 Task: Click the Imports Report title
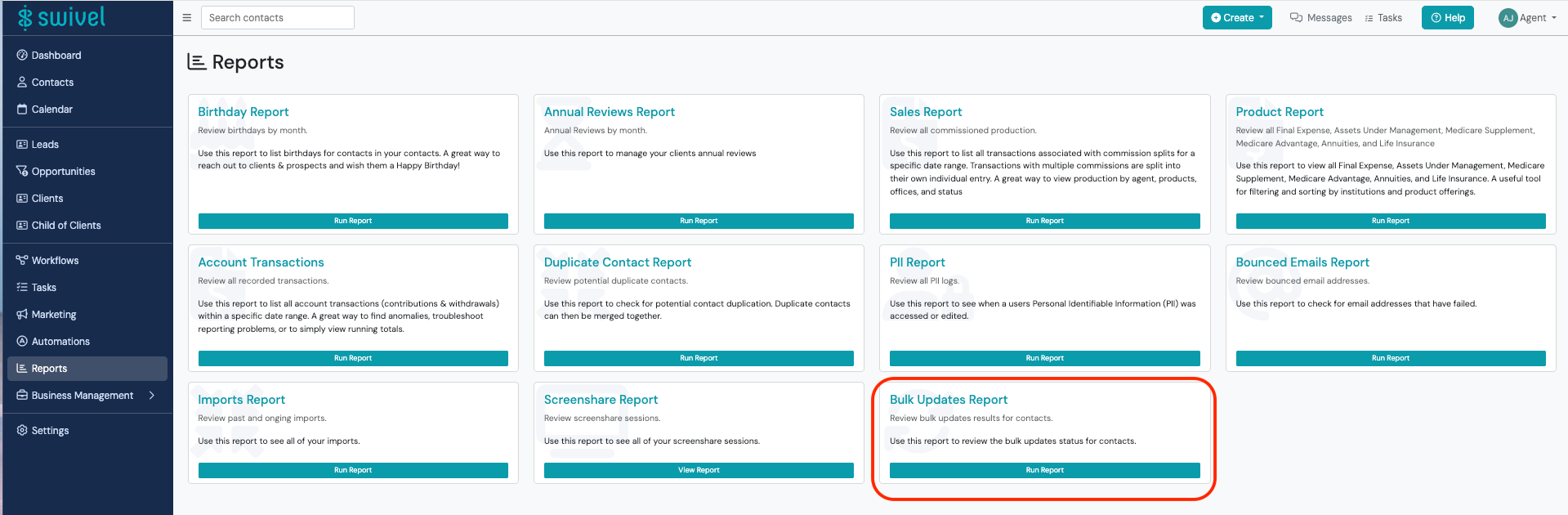(241, 400)
